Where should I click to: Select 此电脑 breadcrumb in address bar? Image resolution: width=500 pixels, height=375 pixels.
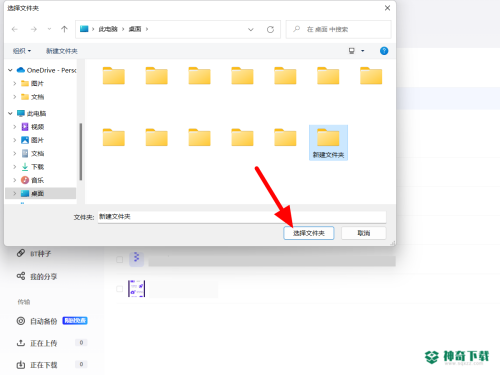tap(108, 29)
